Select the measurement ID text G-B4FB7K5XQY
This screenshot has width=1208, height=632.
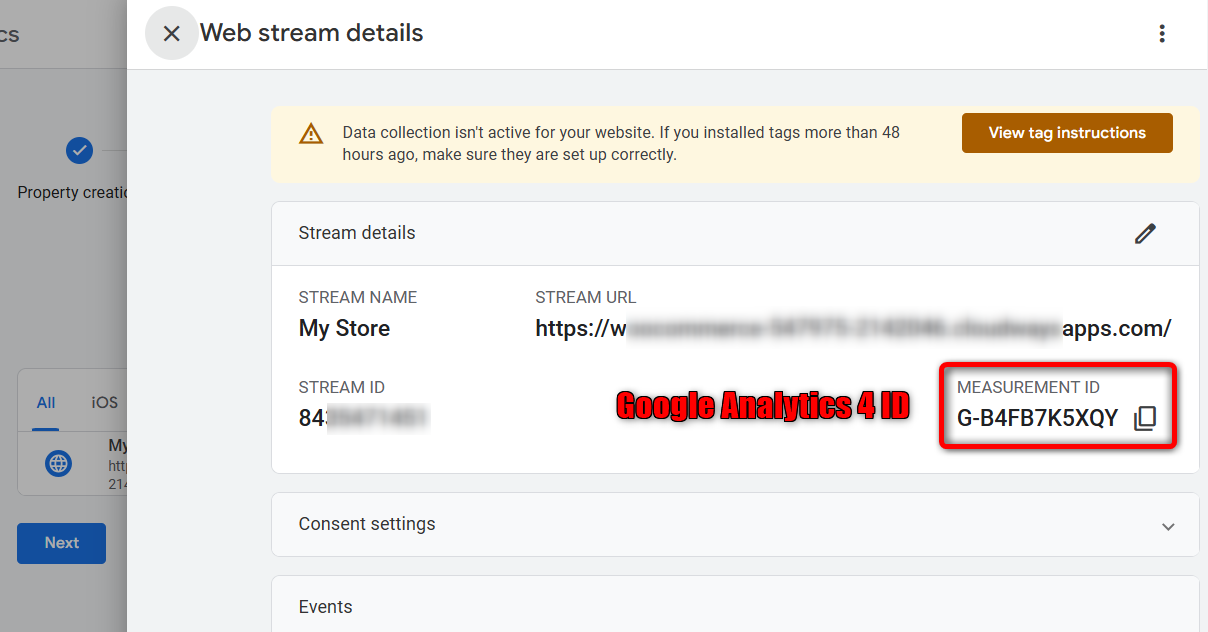[1037, 419]
